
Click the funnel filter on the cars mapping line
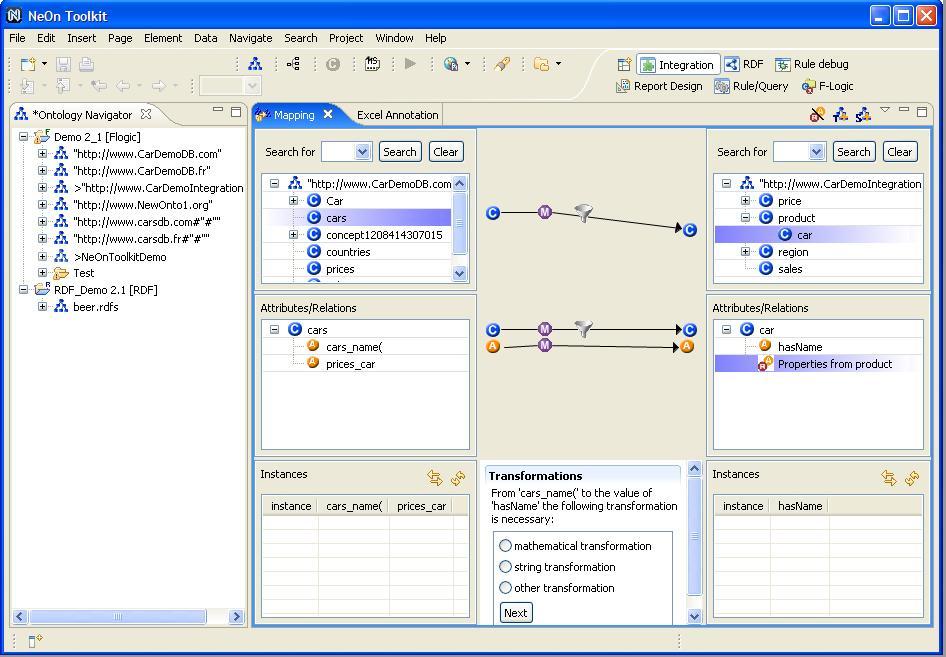click(x=583, y=329)
